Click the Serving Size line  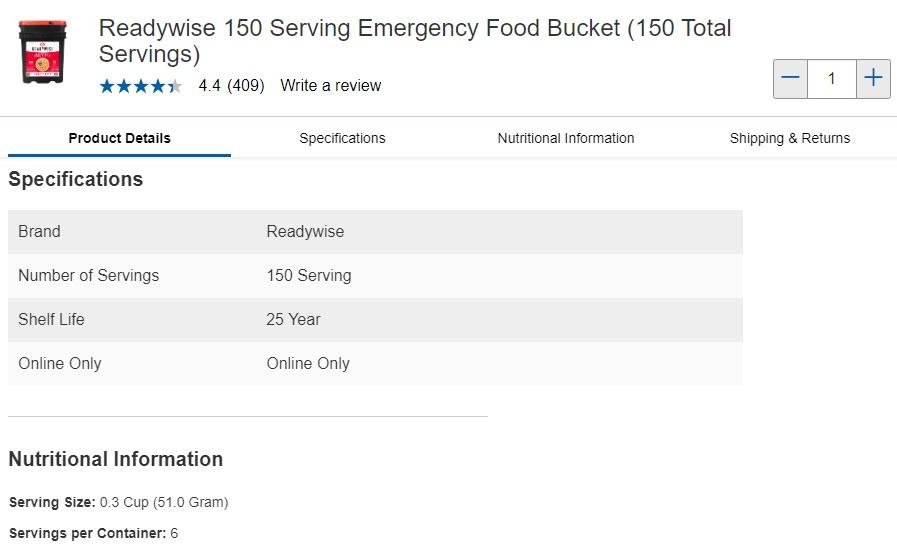118,502
